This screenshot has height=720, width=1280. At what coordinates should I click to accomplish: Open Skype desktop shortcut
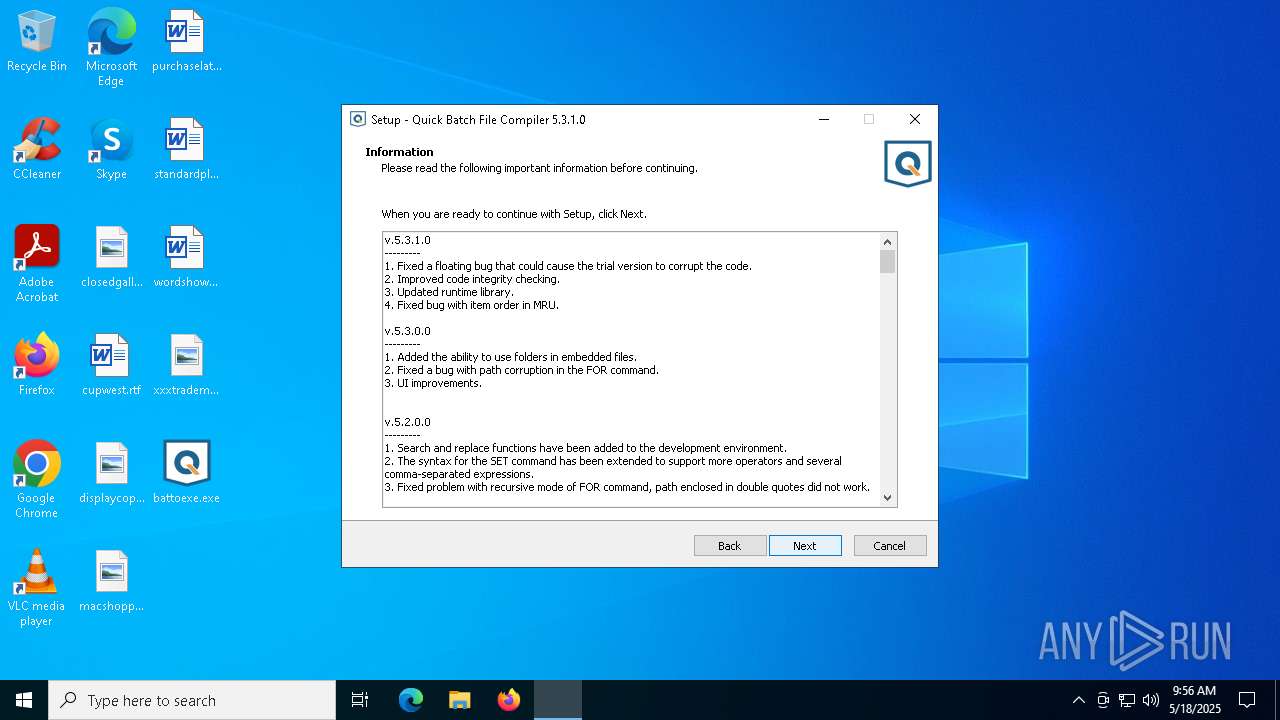click(x=111, y=150)
